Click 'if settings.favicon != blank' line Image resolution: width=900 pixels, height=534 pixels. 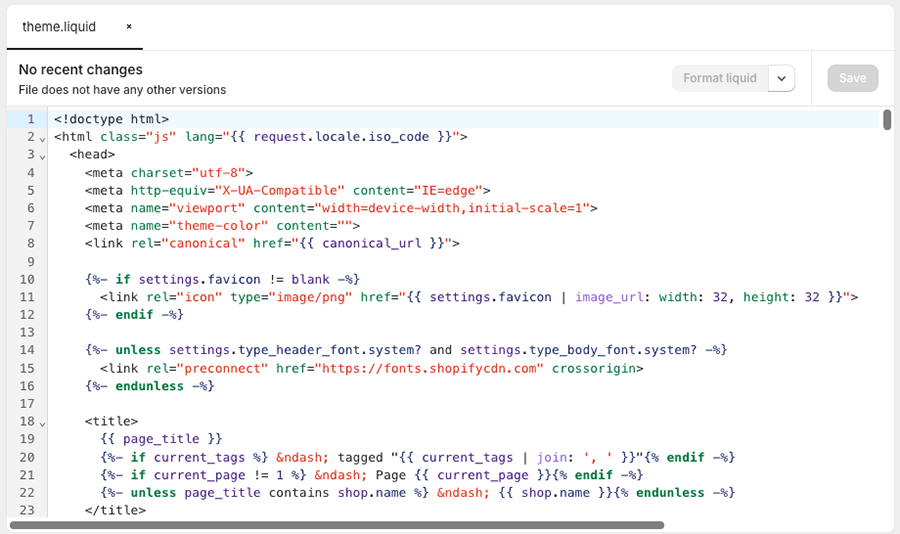coord(222,279)
